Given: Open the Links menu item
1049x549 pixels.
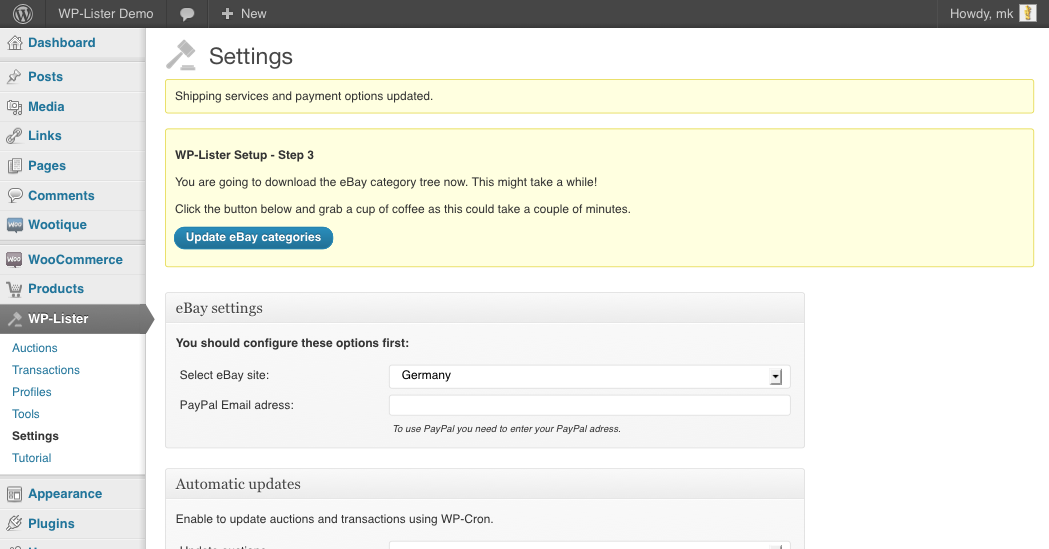Looking at the screenshot, I should [45, 136].
